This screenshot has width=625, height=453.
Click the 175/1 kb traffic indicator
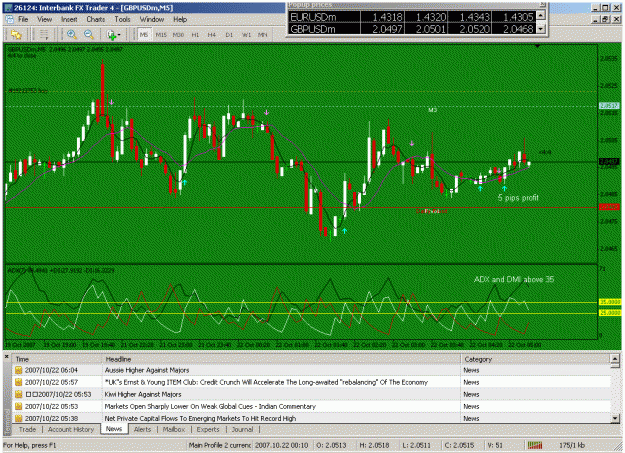coord(572,445)
